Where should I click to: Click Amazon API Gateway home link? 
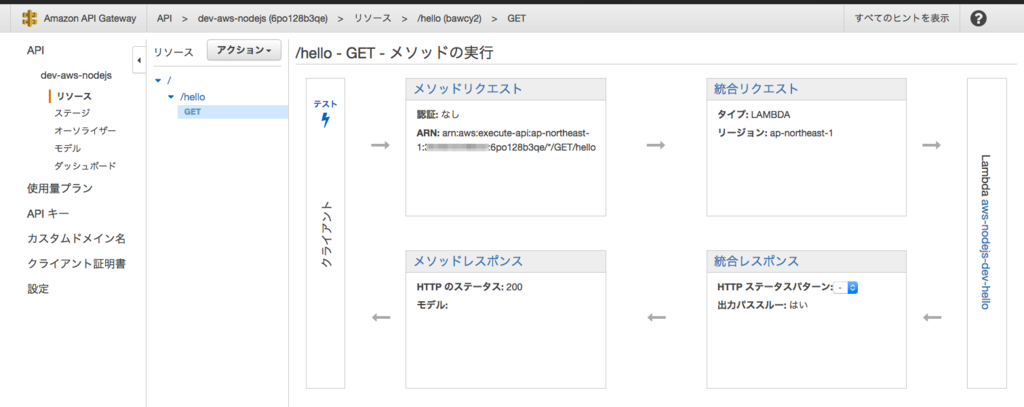click(x=90, y=18)
